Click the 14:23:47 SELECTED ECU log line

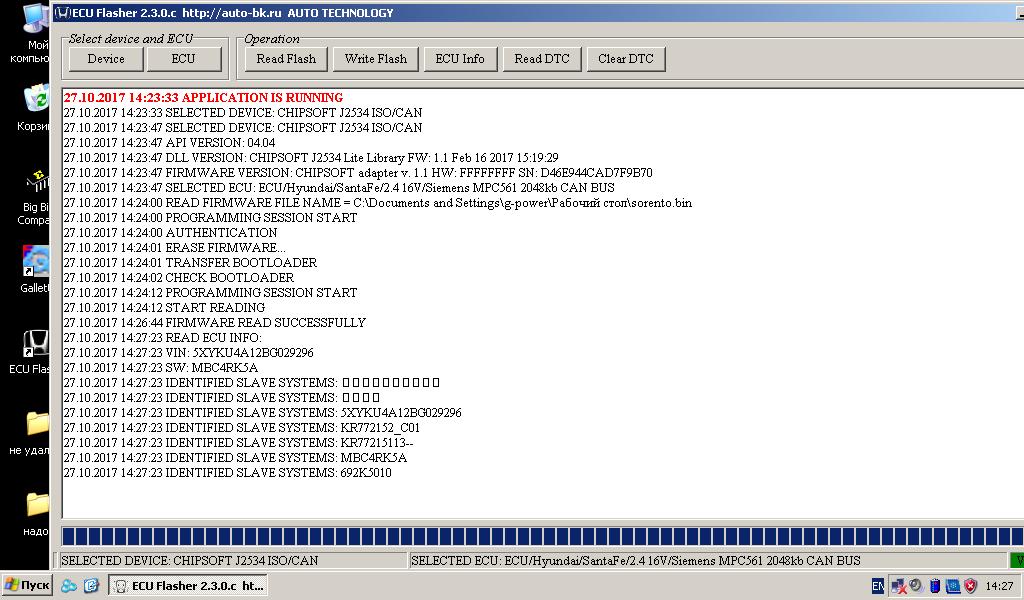click(x=339, y=188)
